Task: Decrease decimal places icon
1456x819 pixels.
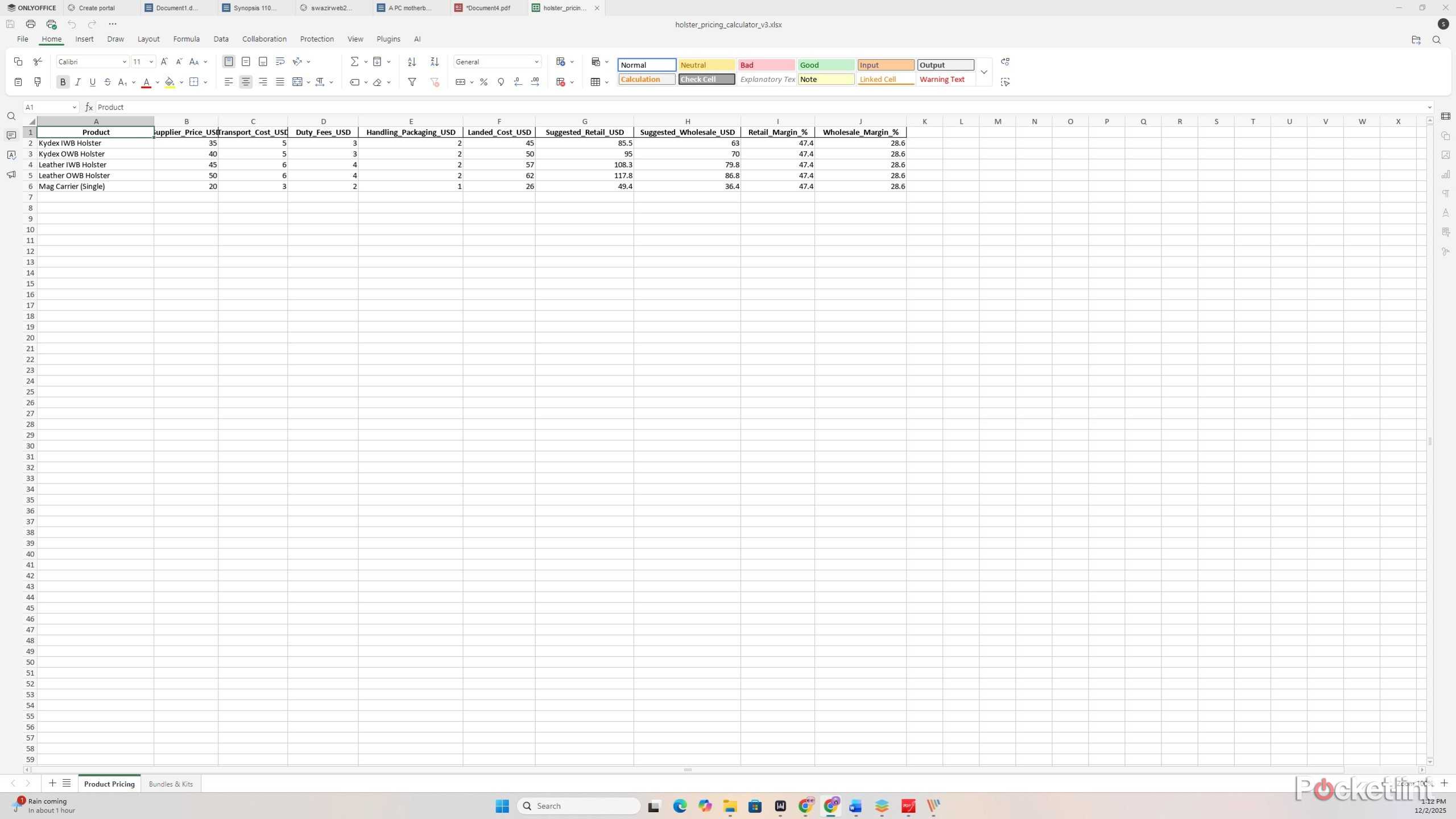Action: (x=518, y=82)
